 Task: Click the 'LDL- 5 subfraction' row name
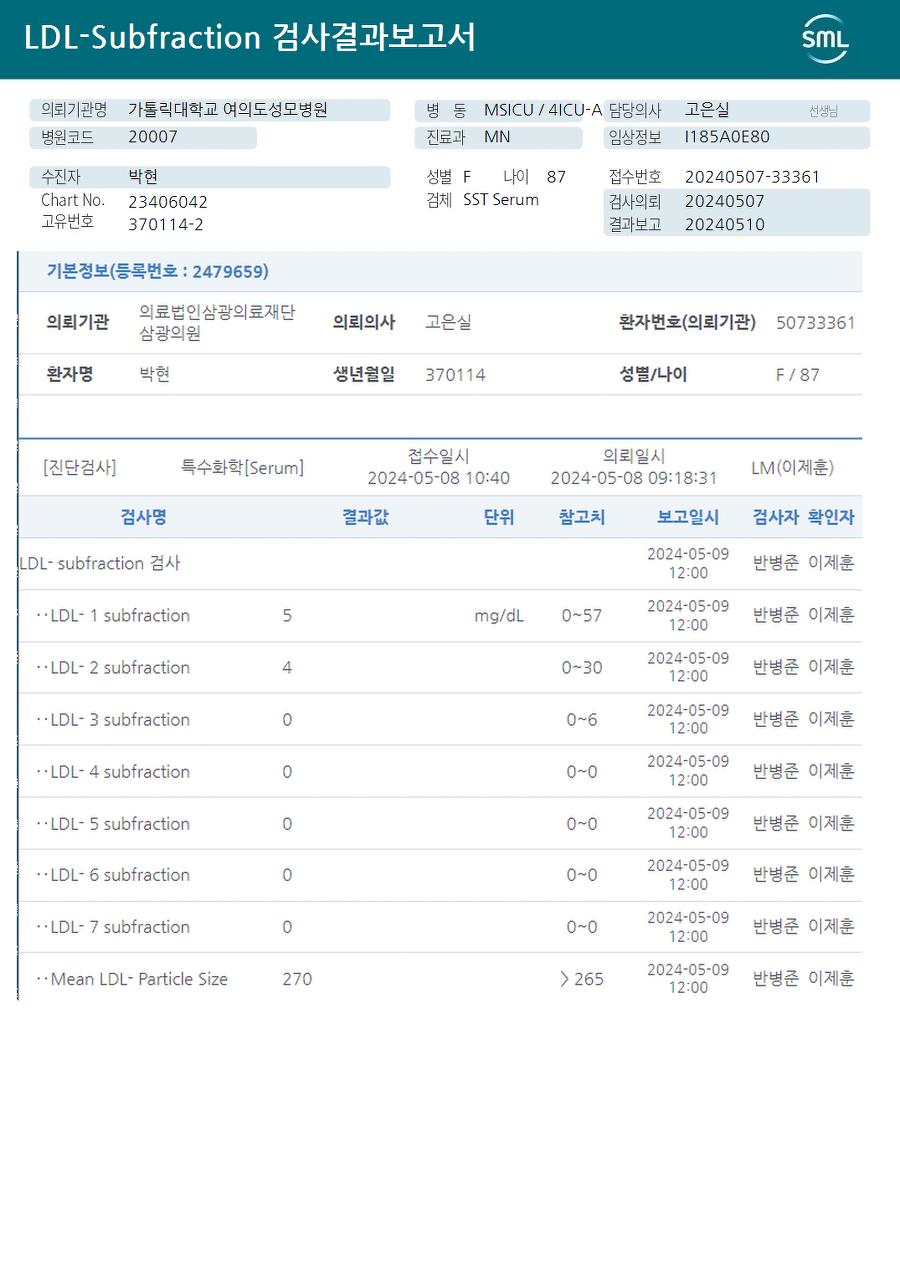pyautogui.click(x=120, y=823)
